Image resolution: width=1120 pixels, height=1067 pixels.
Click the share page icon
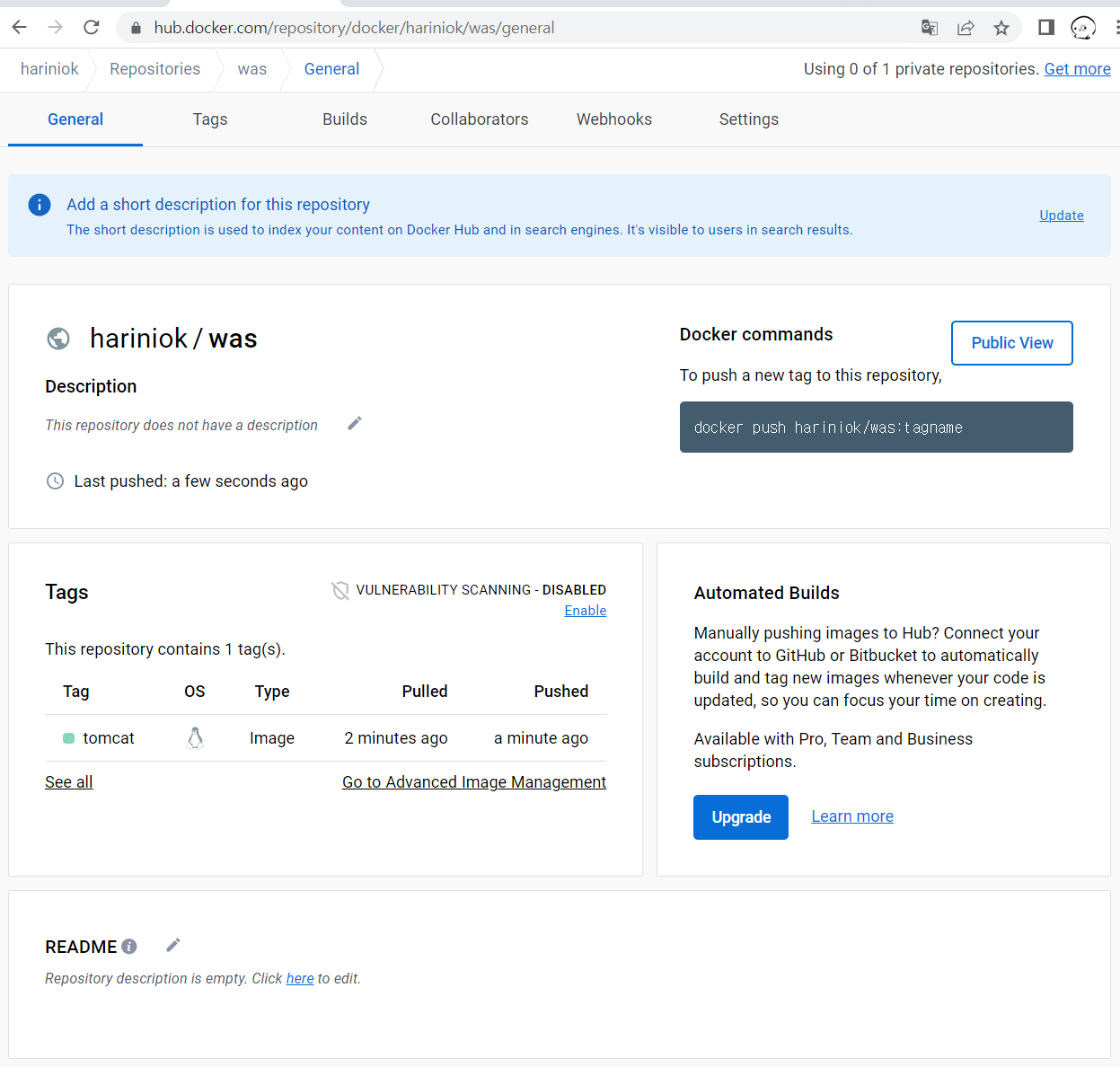click(x=966, y=28)
